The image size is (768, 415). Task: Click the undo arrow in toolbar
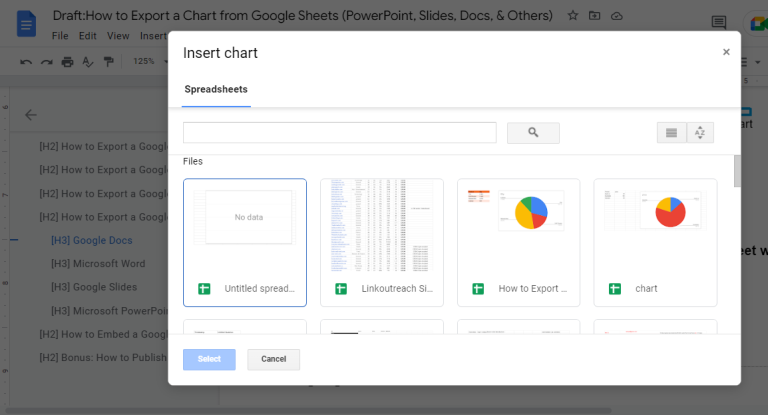pos(26,61)
